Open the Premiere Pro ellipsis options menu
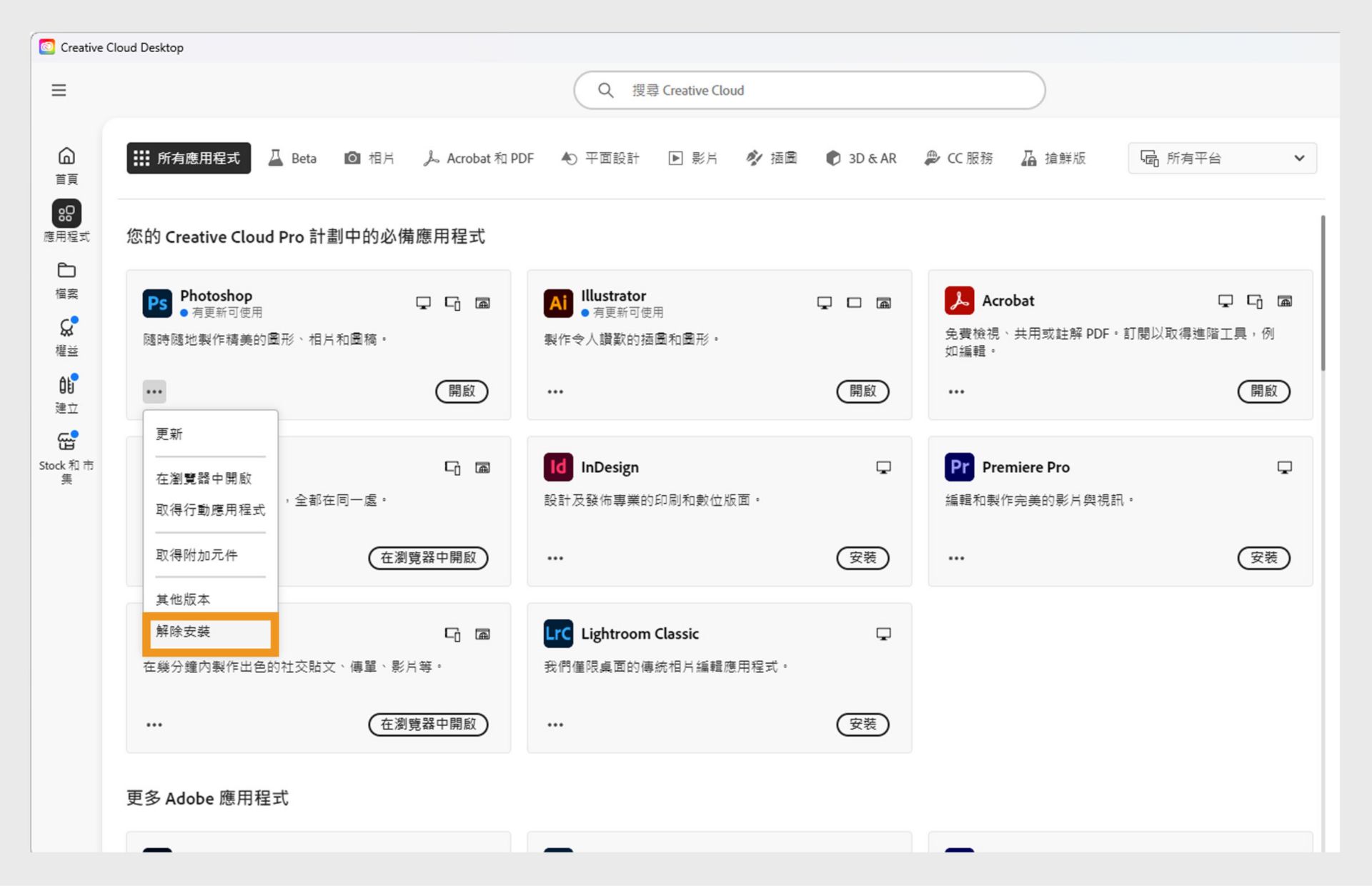The image size is (1372, 886). click(x=956, y=558)
